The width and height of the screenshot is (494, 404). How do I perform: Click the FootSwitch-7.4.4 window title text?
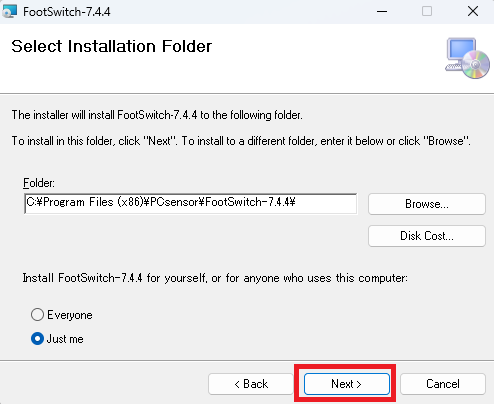pyautogui.click(x=67, y=12)
